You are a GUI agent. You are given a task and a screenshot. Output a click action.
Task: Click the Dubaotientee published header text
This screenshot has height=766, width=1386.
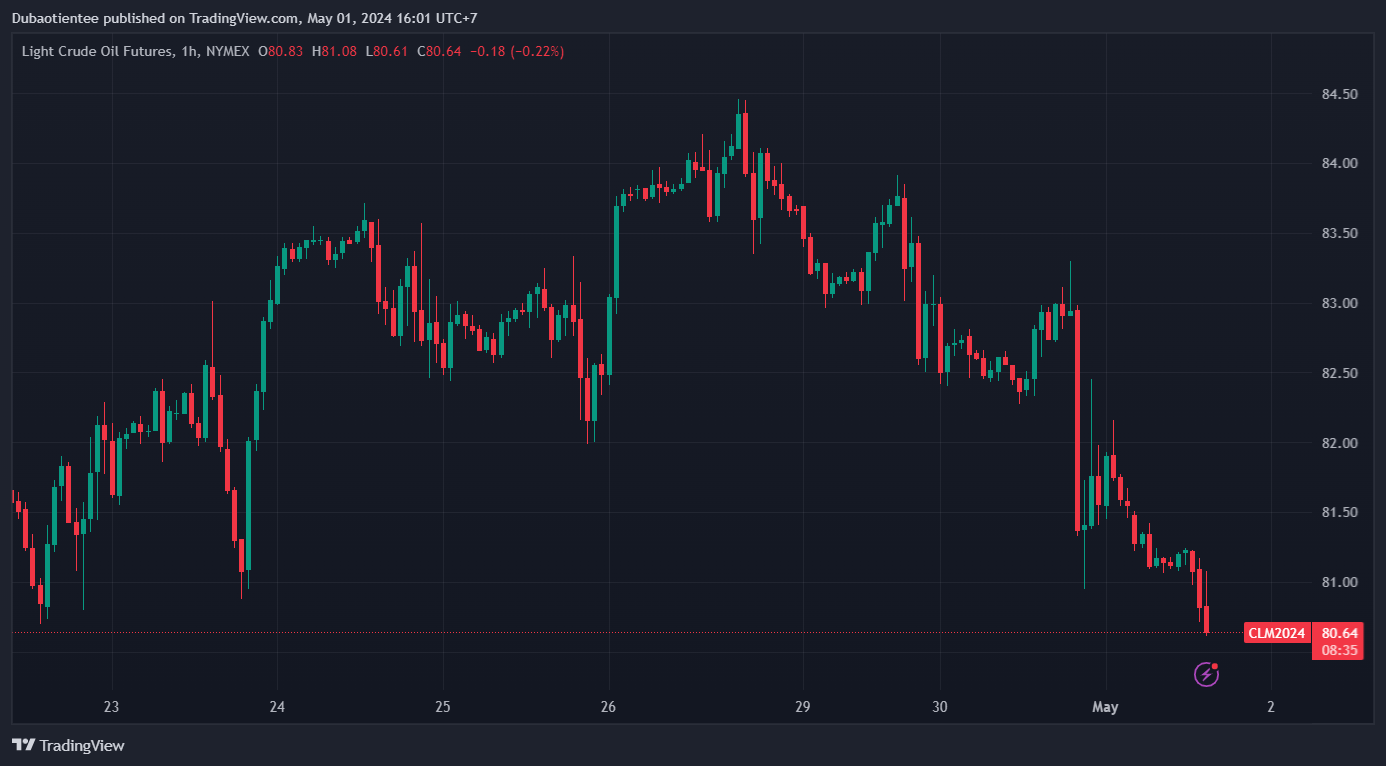[246, 18]
